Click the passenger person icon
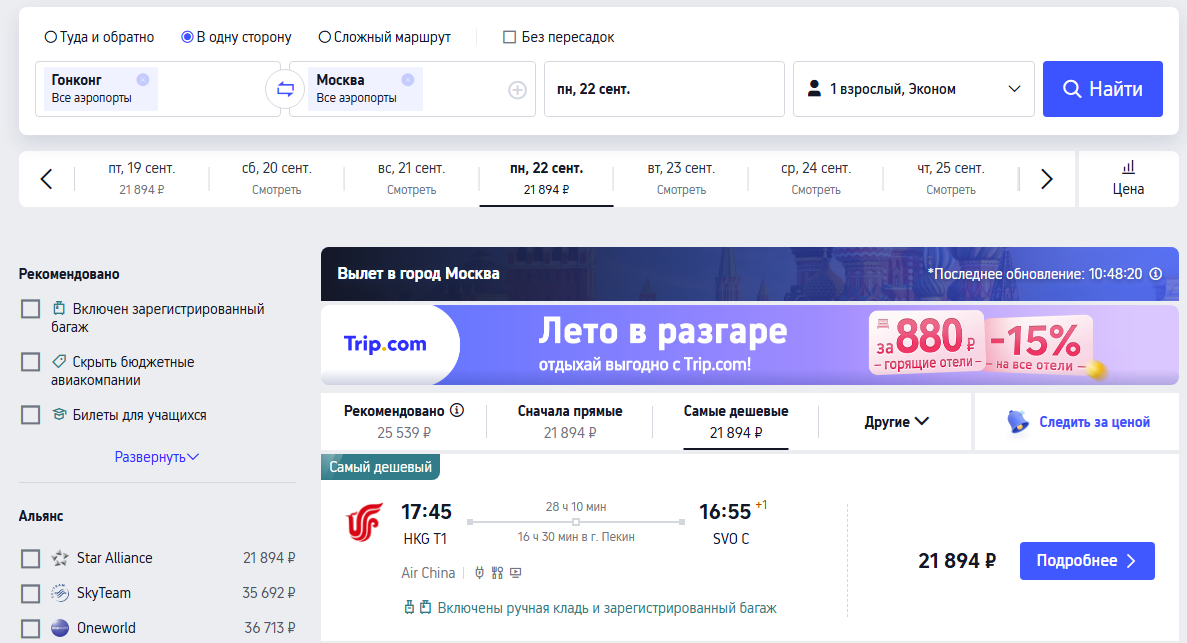The height and width of the screenshot is (643, 1187). [x=814, y=89]
